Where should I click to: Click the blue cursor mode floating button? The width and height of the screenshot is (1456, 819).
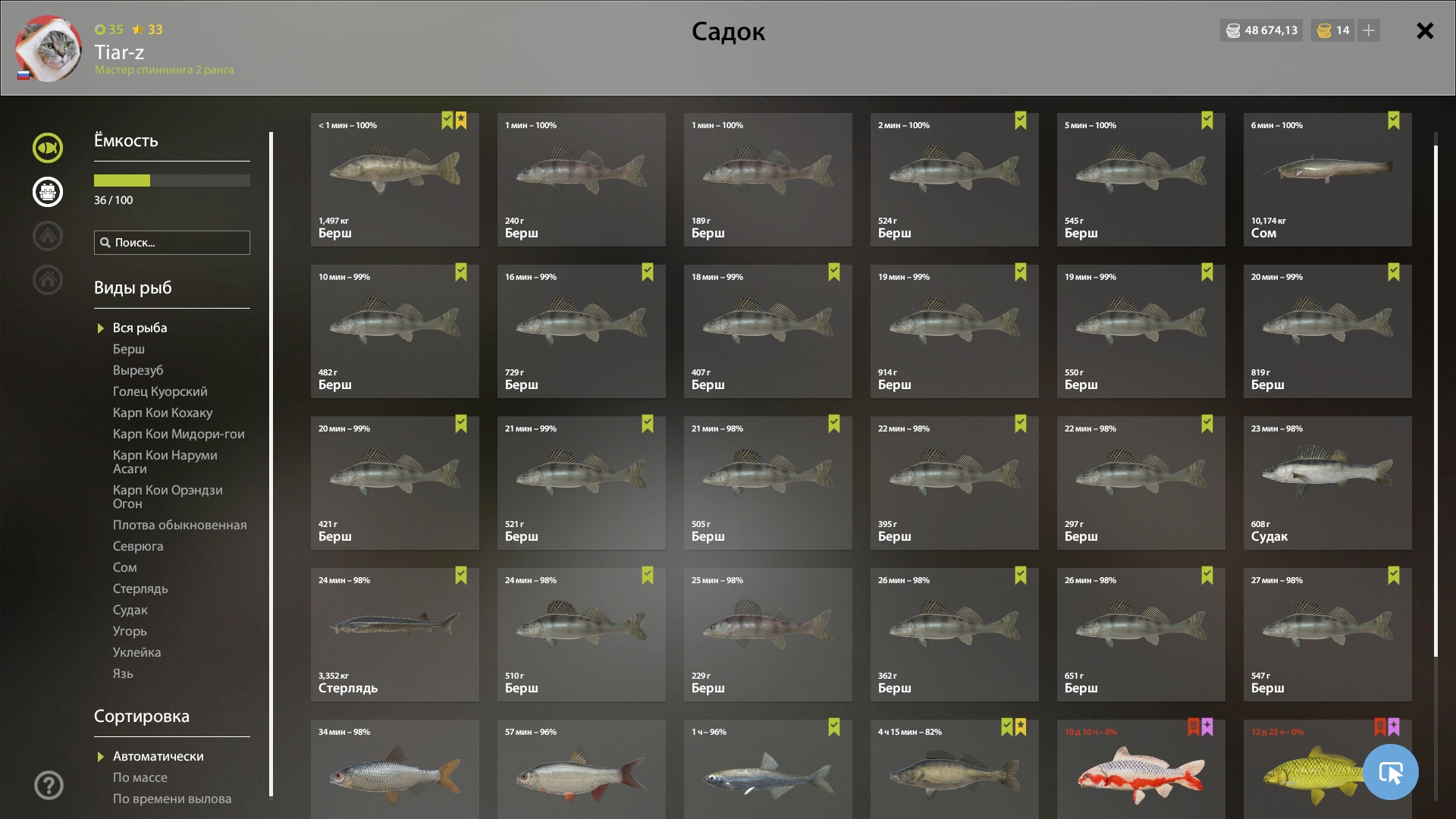(1391, 772)
